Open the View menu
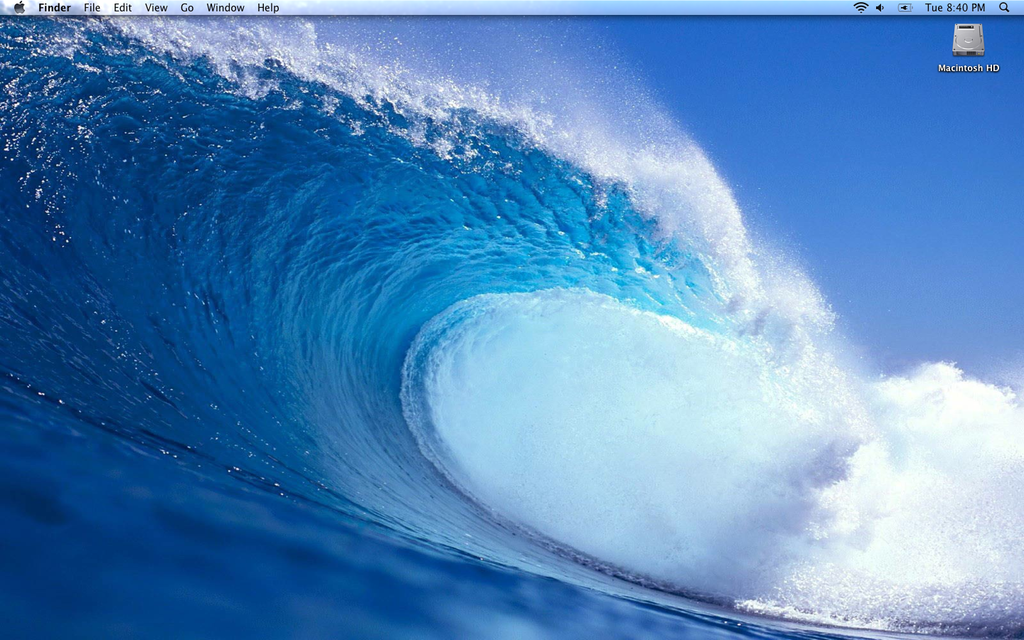The width and height of the screenshot is (1024, 640). pos(156,8)
